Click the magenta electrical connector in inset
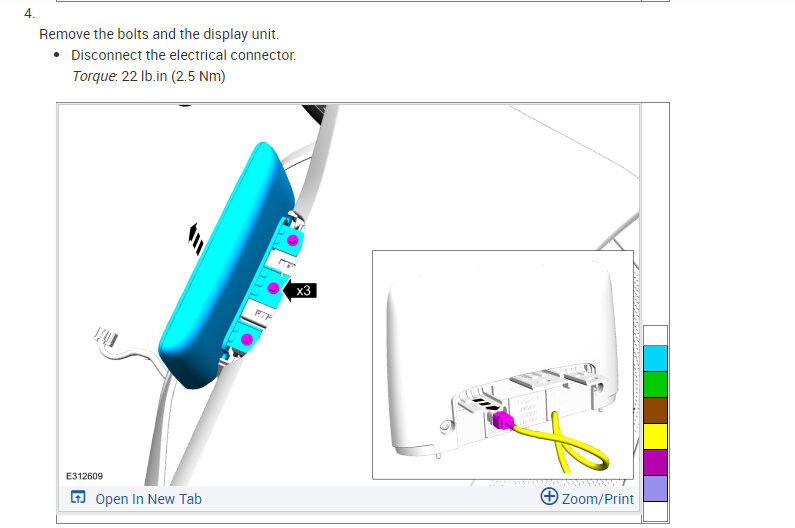The width and height of the screenshot is (795, 528). click(503, 420)
